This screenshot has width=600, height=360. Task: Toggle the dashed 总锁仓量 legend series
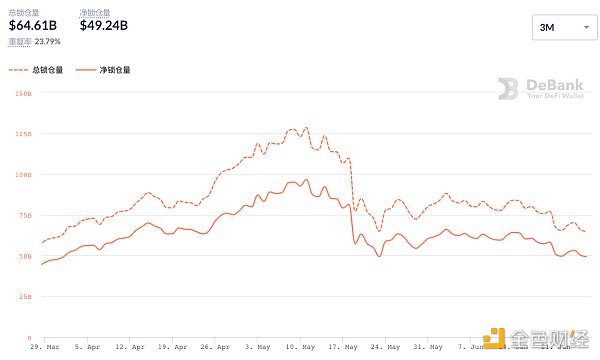pyautogui.click(x=36, y=70)
